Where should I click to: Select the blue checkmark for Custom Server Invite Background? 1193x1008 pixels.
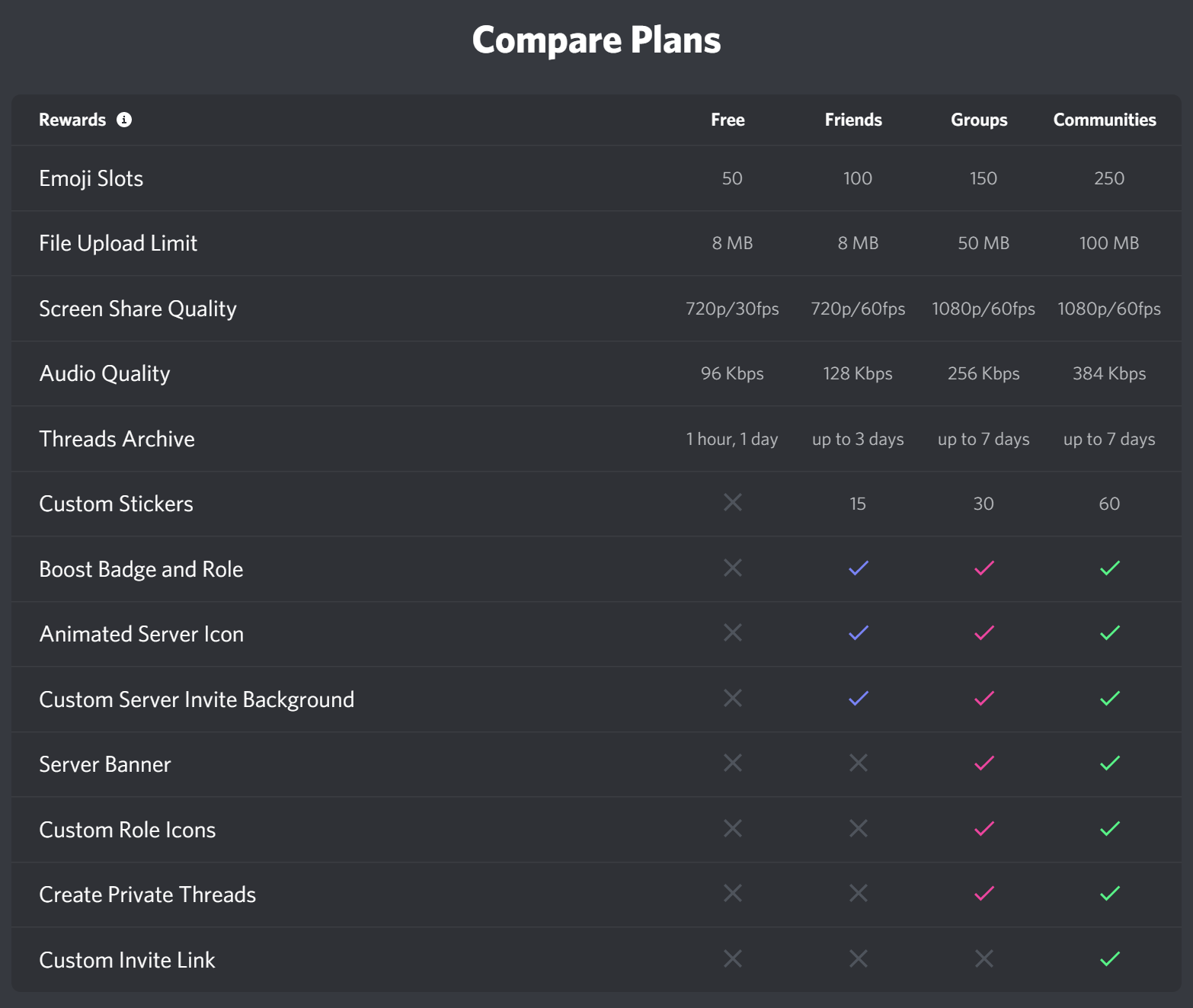[858, 698]
